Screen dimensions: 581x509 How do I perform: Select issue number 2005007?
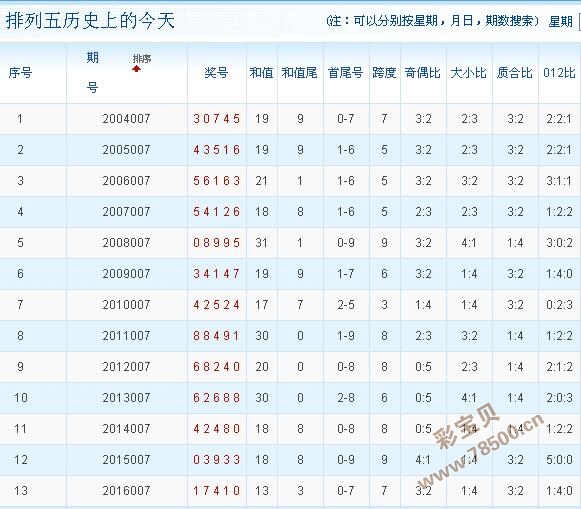pyautogui.click(x=126, y=150)
